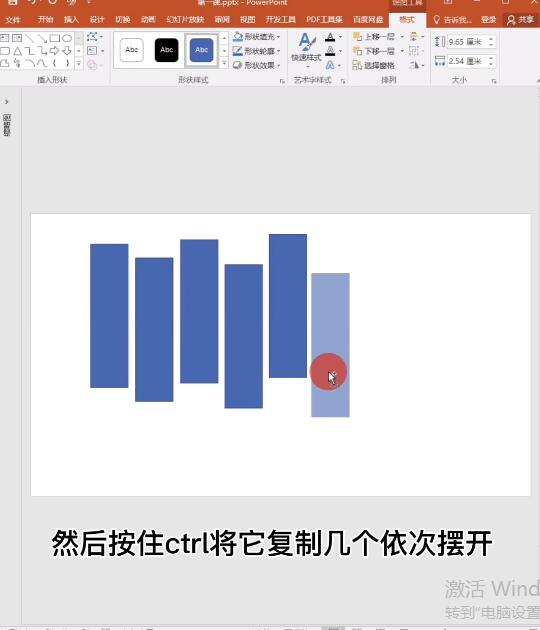Click 告诉我 tell me search box
The image size is (540, 630).
click(x=453, y=20)
